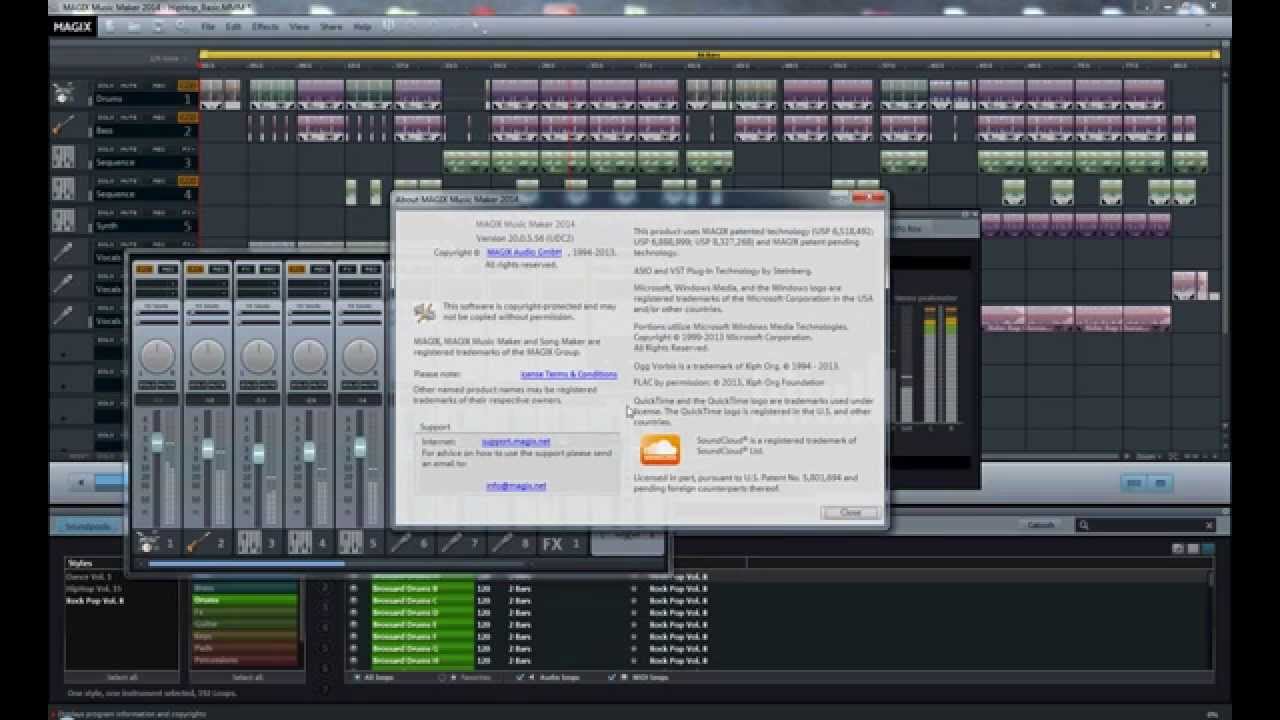Open the Edit menu
Viewport: 1280px width, 720px height.
[x=233, y=27]
